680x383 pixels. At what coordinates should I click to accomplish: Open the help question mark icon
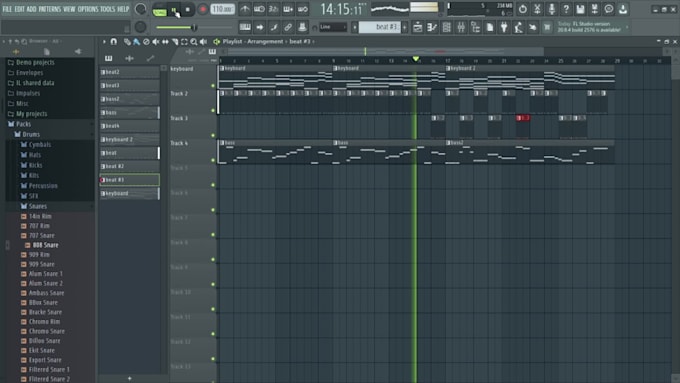(x=566, y=9)
